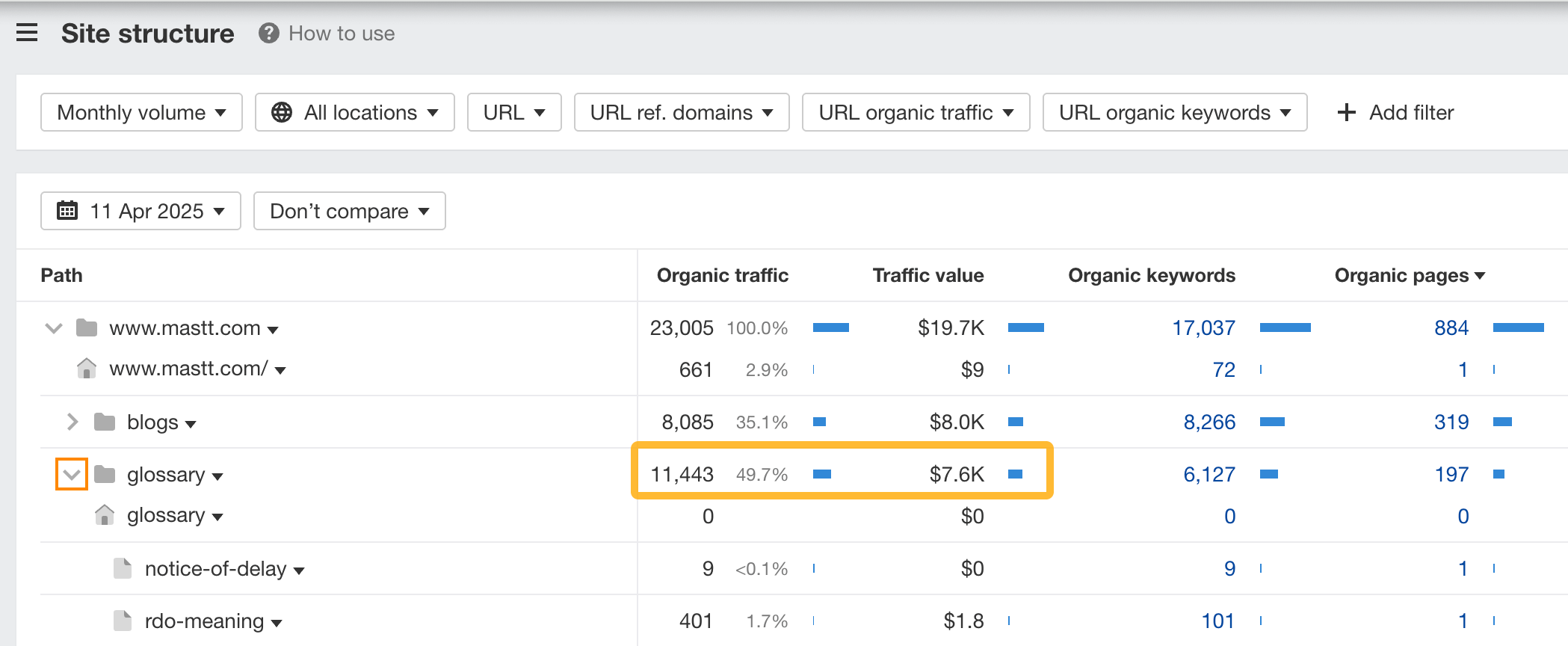
Task: Open the 17,037 organic keywords link
Action: (x=1203, y=327)
